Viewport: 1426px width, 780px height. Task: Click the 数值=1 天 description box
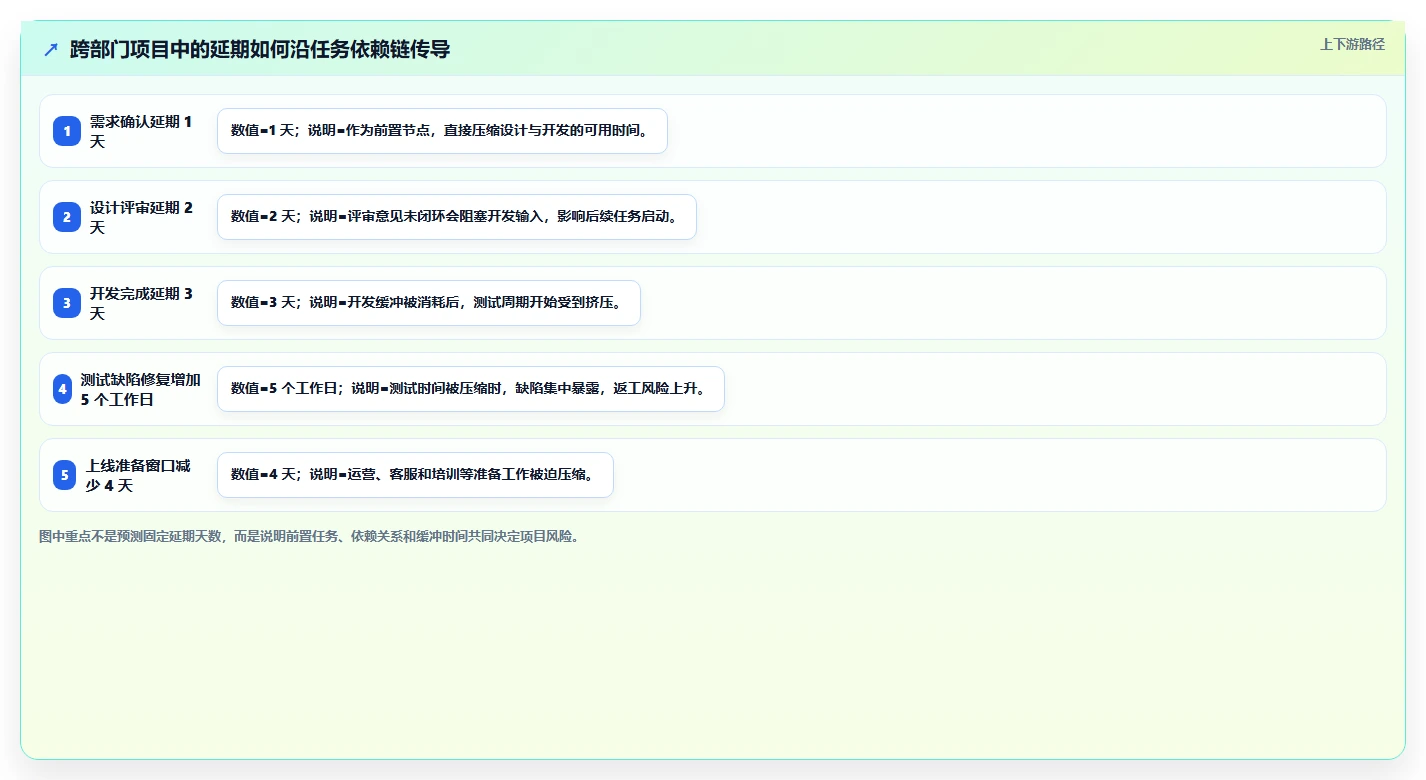click(442, 131)
